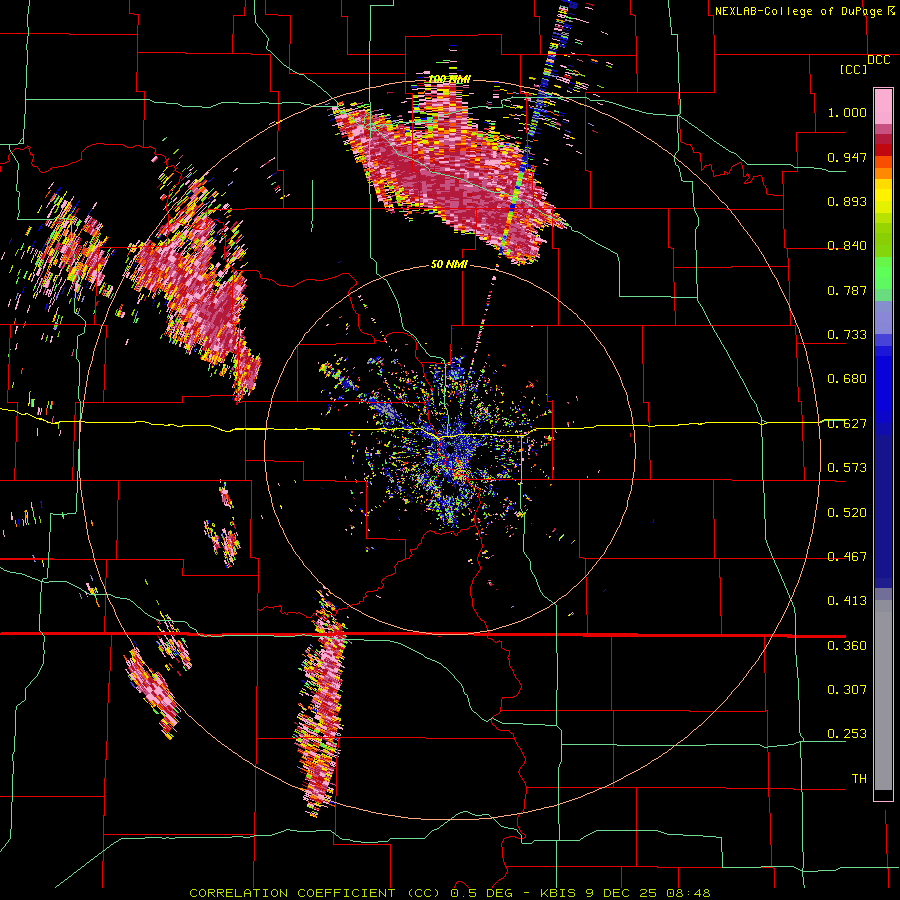Click the bright green band of color bar
The width and height of the screenshot is (900, 900).
883,273
